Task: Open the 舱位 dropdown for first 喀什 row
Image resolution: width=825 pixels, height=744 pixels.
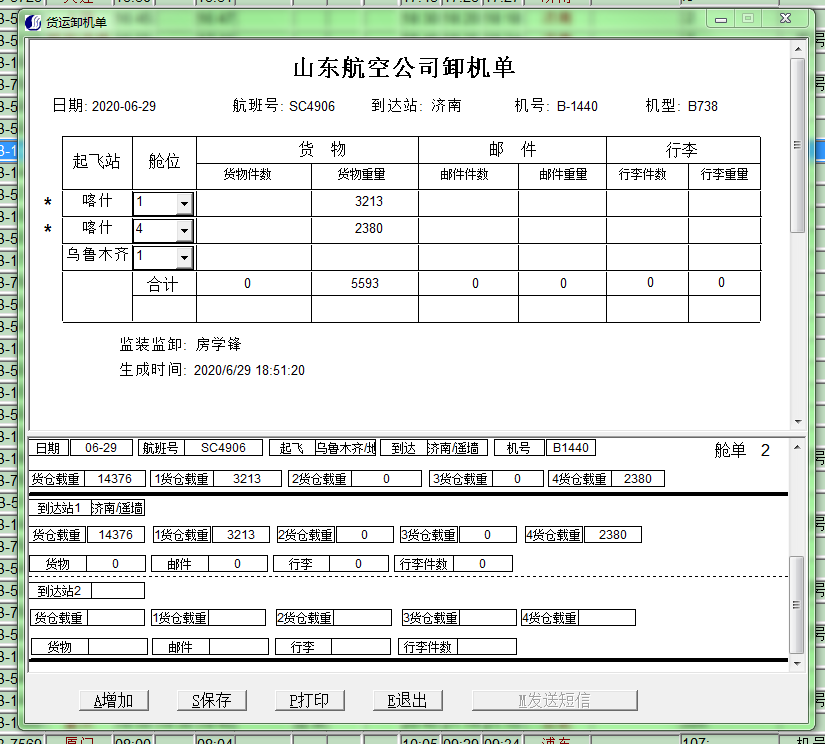Action: click(184, 203)
